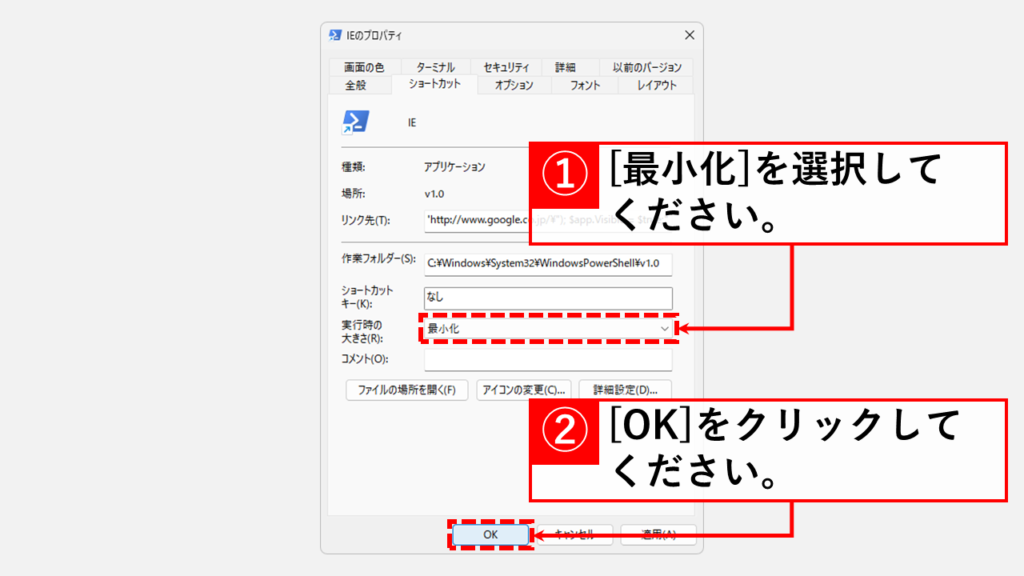Open 詳細設定(D)... button
Viewport: 1024px width, 576px height.
pyautogui.click(x=625, y=390)
